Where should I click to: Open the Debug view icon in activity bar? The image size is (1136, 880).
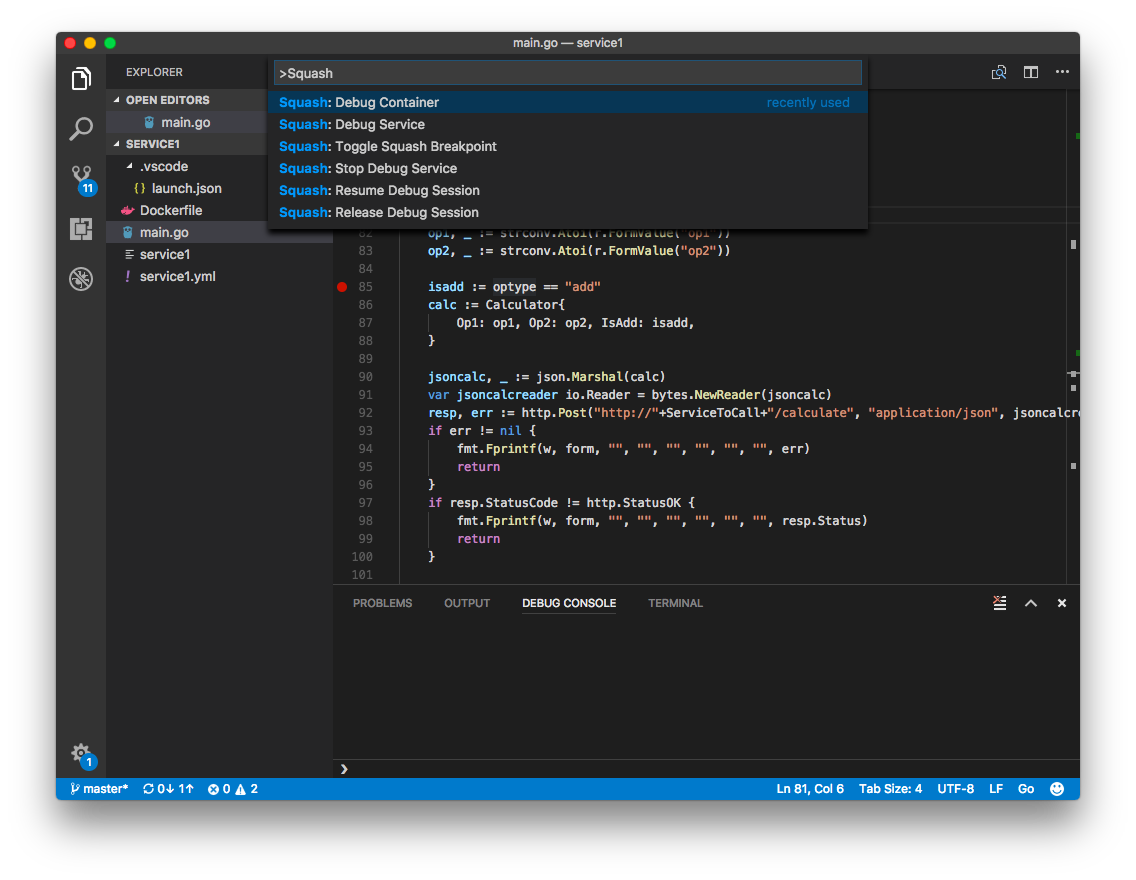pos(81,279)
